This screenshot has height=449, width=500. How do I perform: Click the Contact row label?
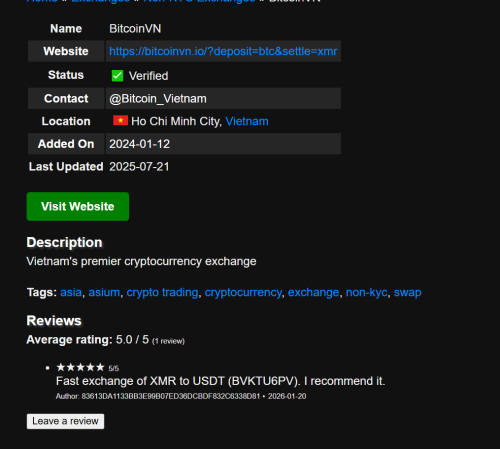point(66,99)
